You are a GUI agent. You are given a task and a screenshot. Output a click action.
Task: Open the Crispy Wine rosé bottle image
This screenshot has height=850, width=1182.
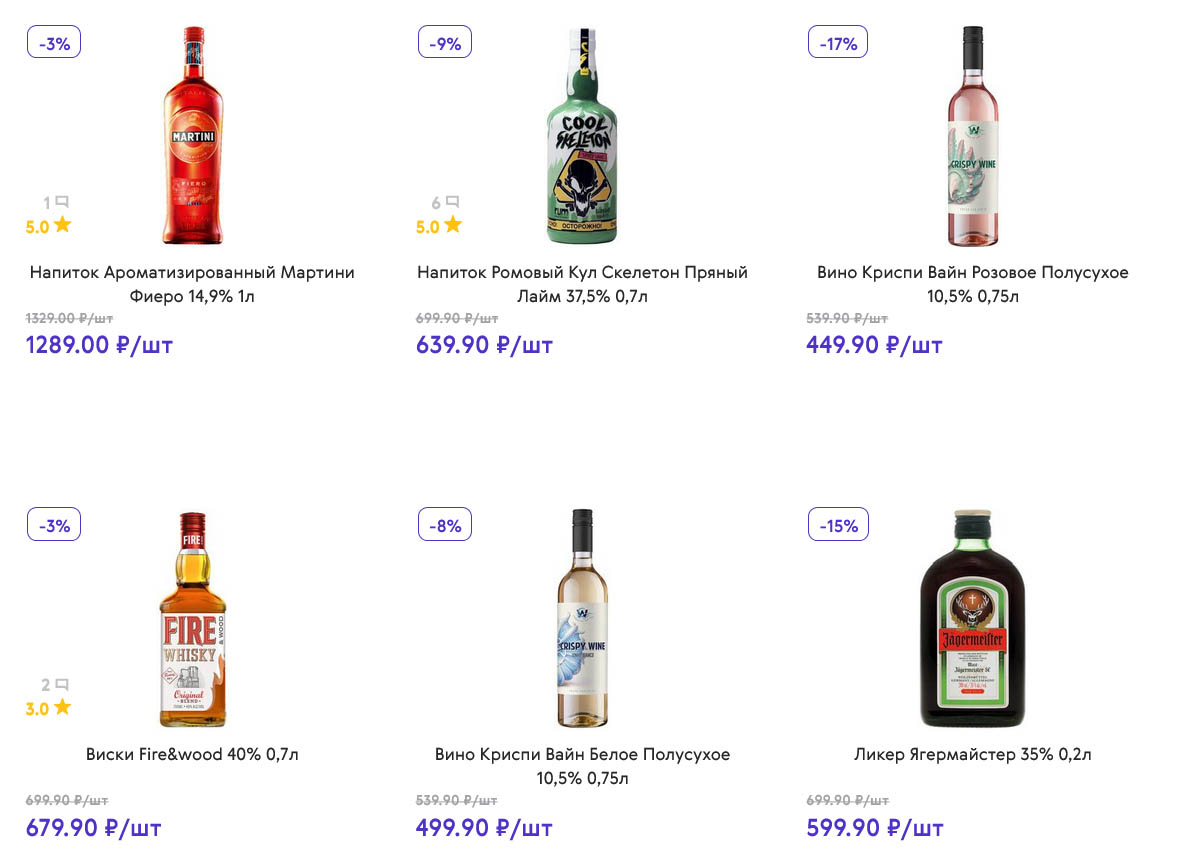point(973,135)
